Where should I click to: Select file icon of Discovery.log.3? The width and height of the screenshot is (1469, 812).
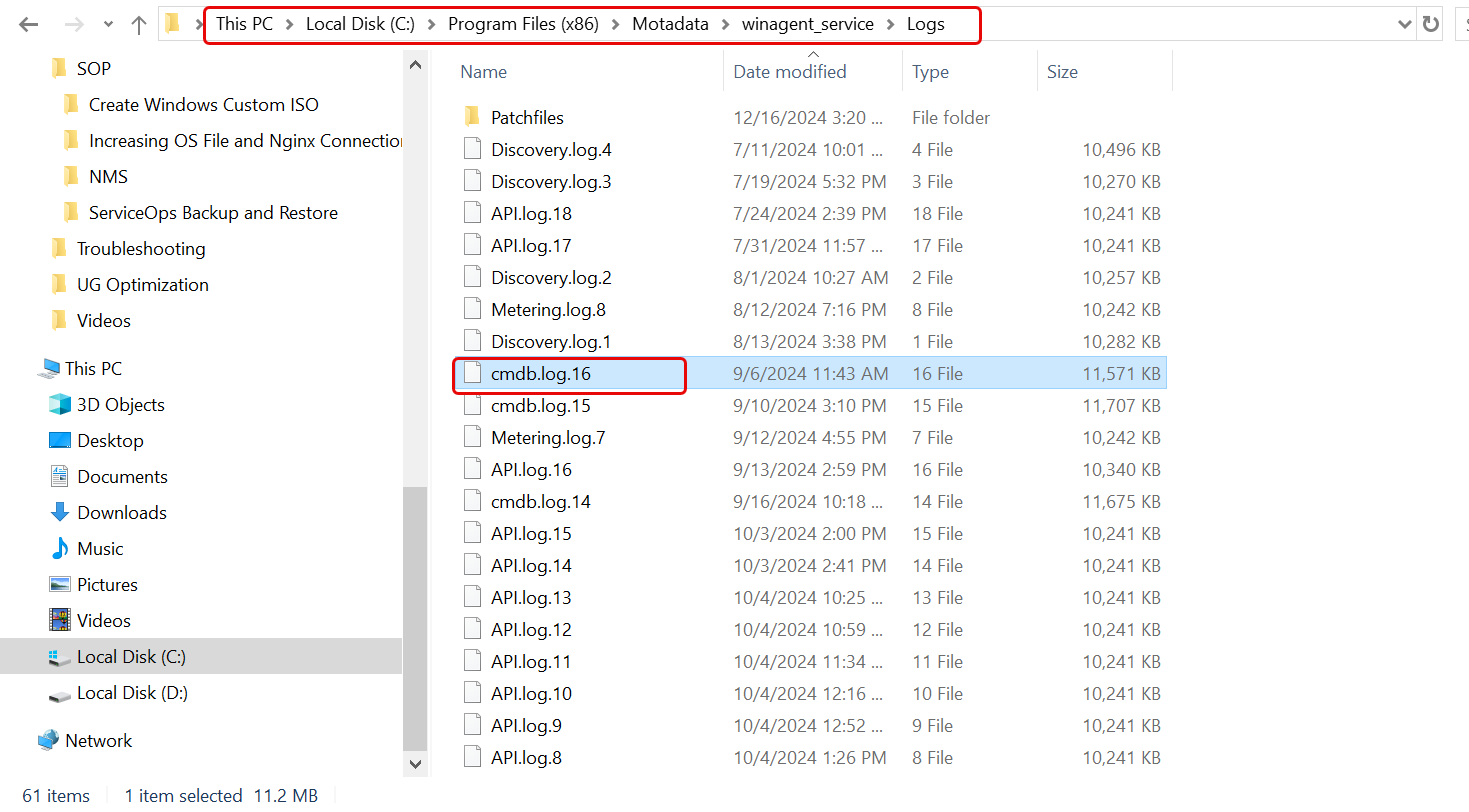(x=473, y=182)
